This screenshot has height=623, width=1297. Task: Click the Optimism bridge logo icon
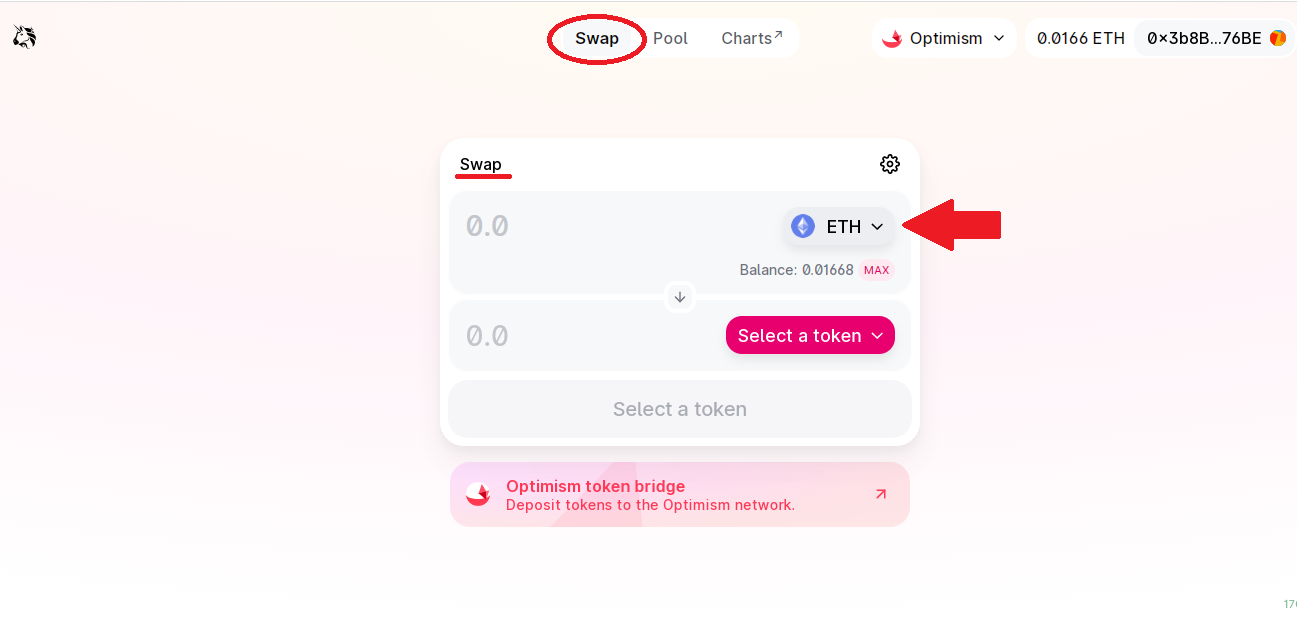(x=478, y=494)
